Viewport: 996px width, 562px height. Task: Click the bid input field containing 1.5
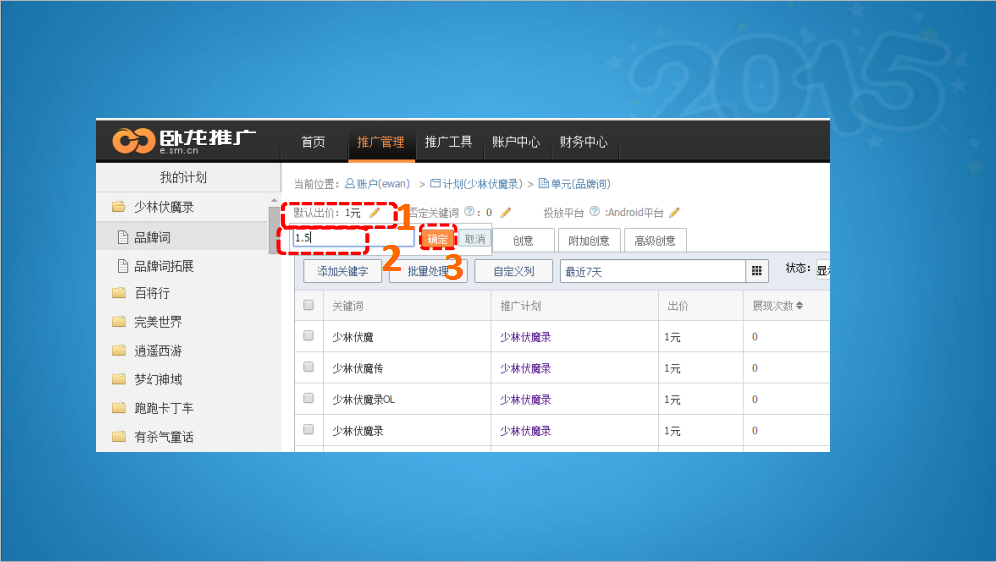point(352,239)
